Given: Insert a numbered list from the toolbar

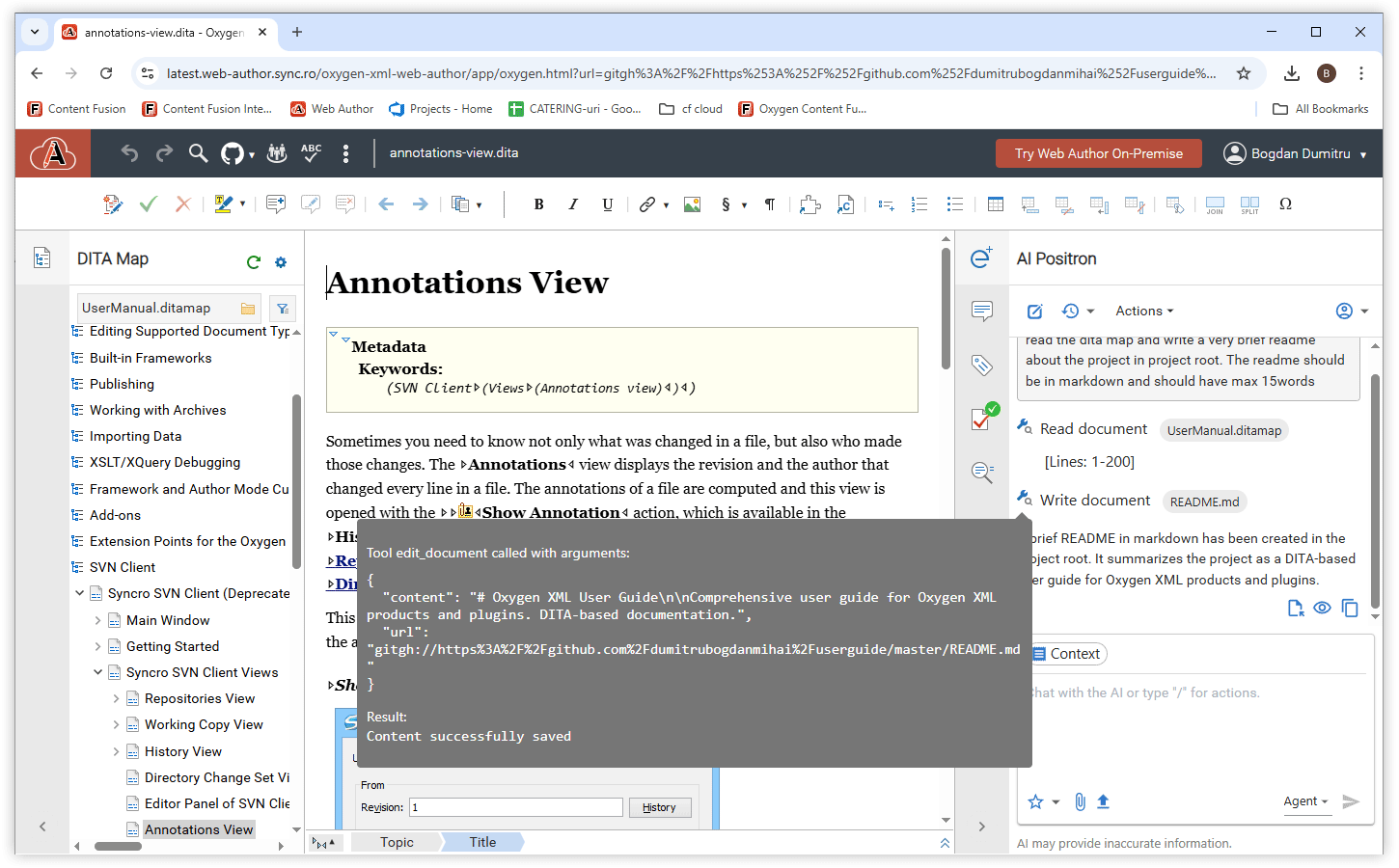Looking at the screenshot, I should tap(919, 204).
